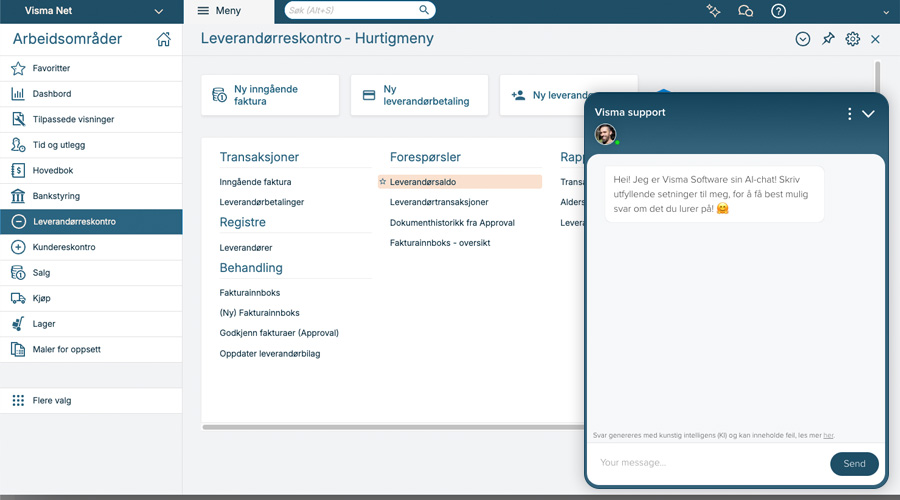Screen dimensions: 900x500
Task: Click the Flere valg grid icon
Action: (x=18, y=400)
